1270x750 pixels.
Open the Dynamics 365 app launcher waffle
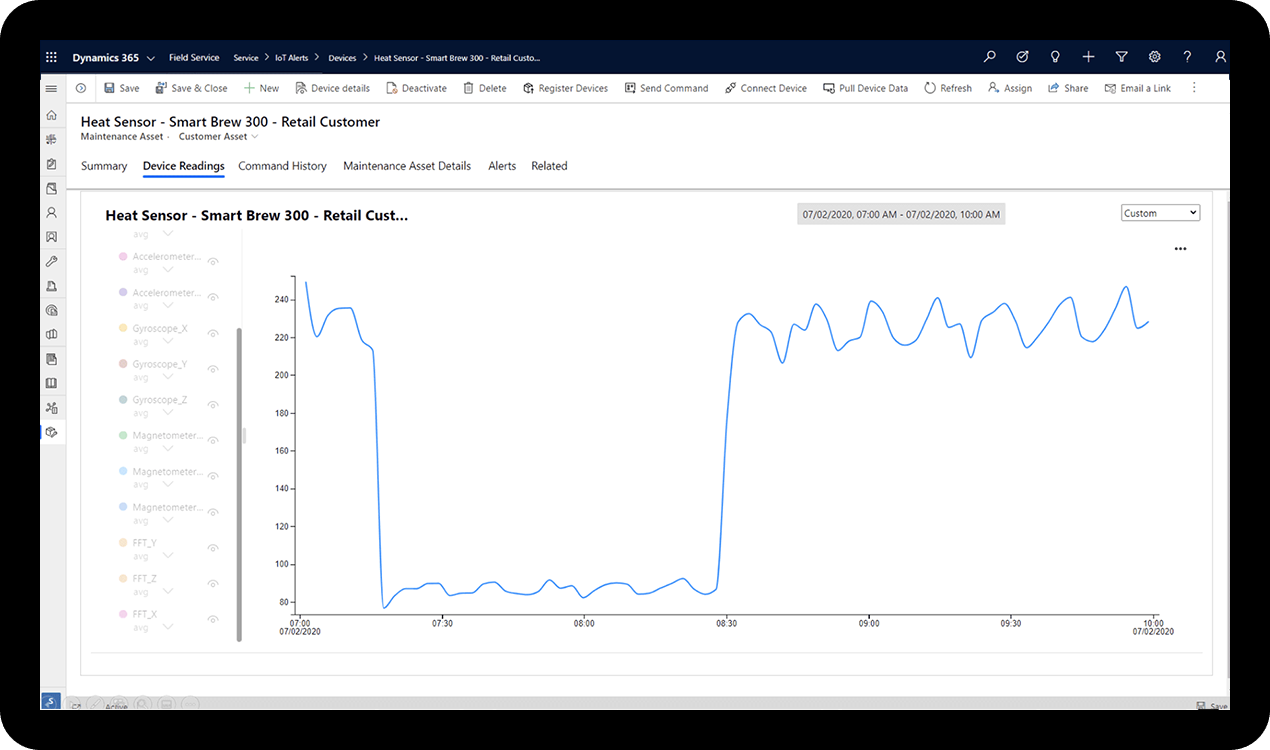52,58
